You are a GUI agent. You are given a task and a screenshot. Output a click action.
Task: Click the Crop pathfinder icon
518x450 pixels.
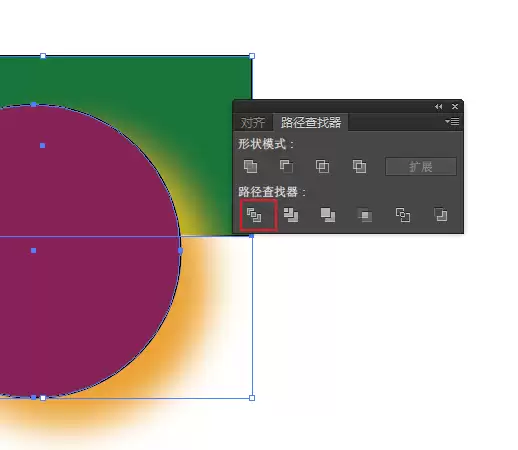point(365,215)
